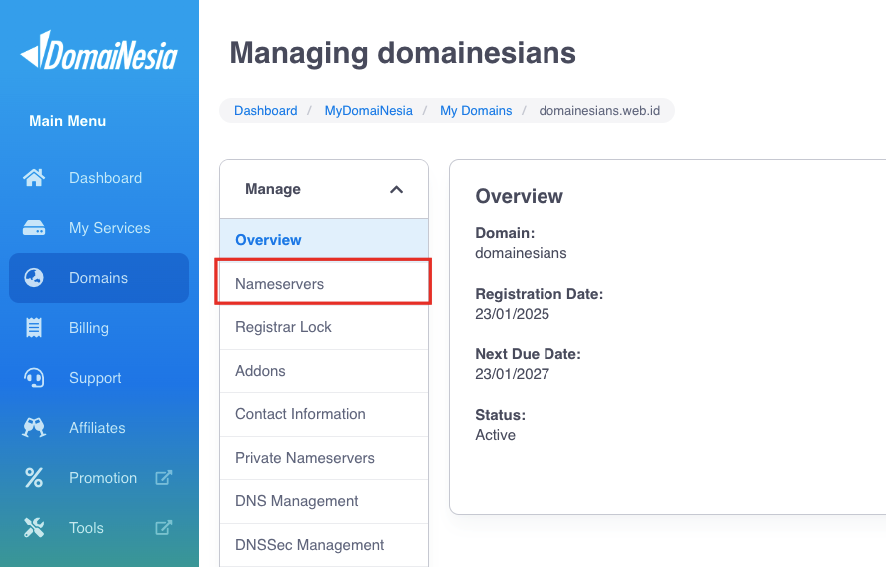Viewport: 886px width, 567px height.
Task: Click external link icon beside Promotion
Action: click(x=163, y=478)
